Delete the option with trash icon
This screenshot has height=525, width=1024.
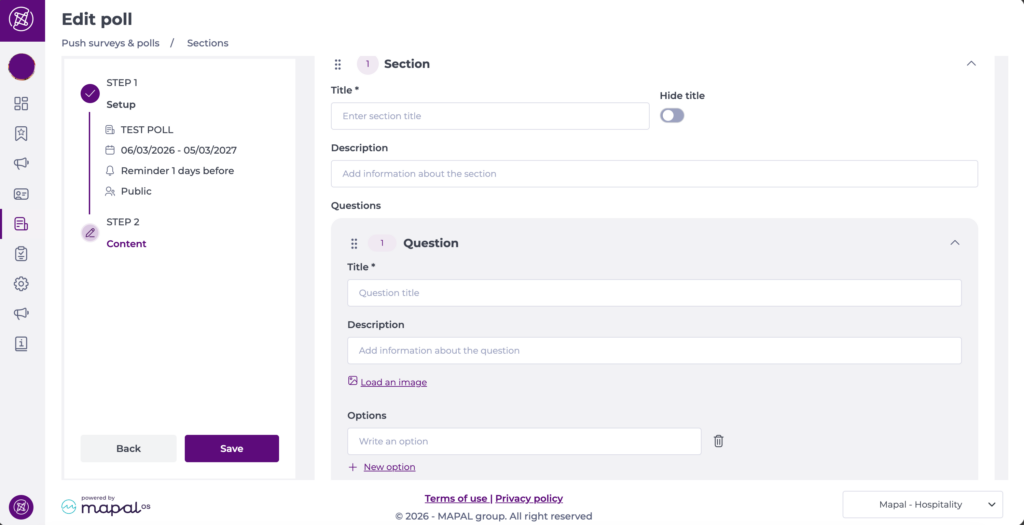click(718, 441)
